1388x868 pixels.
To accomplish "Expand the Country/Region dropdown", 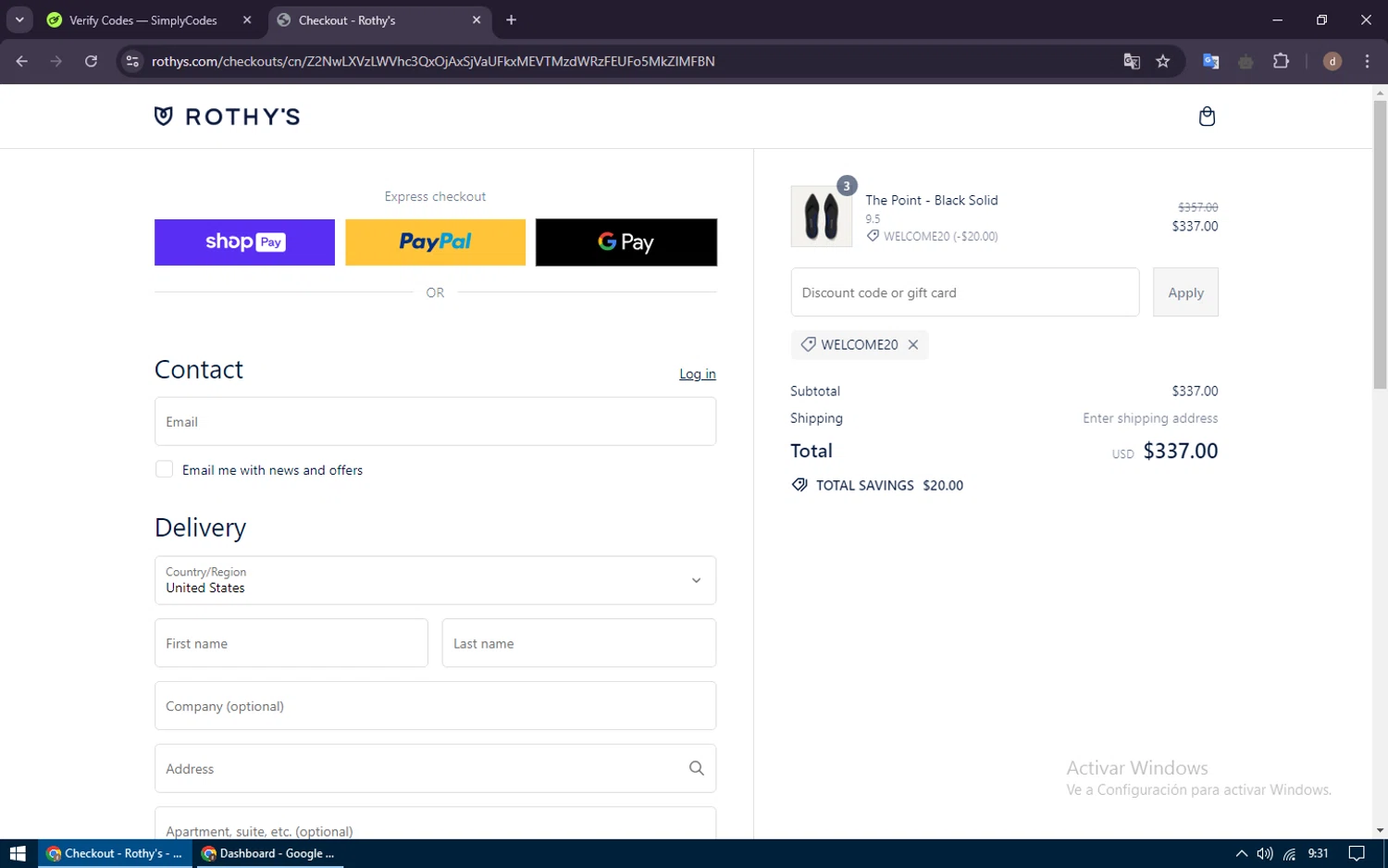I will click(435, 580).
